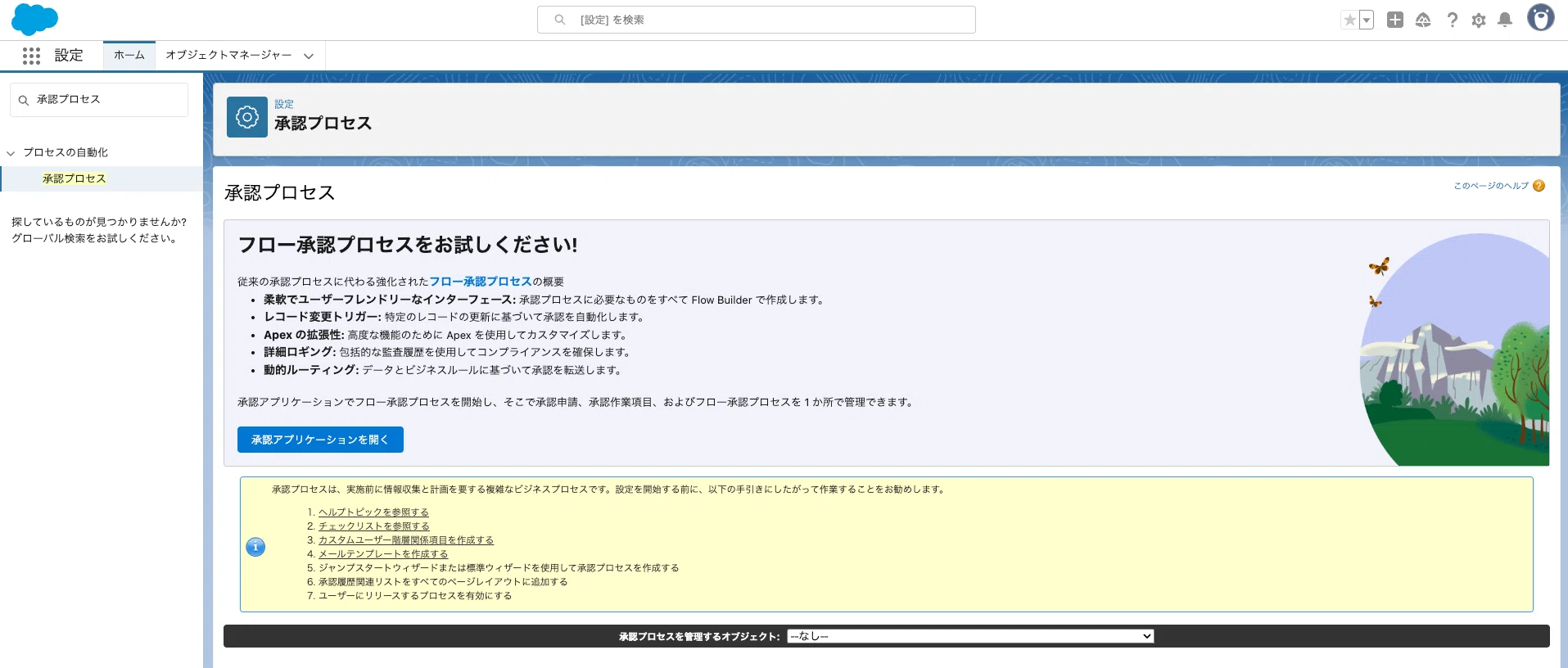Screen dimensions: 1568x668
Task: Click the グローバル検索をお試しください。 text
Action: tap(96, 239)
